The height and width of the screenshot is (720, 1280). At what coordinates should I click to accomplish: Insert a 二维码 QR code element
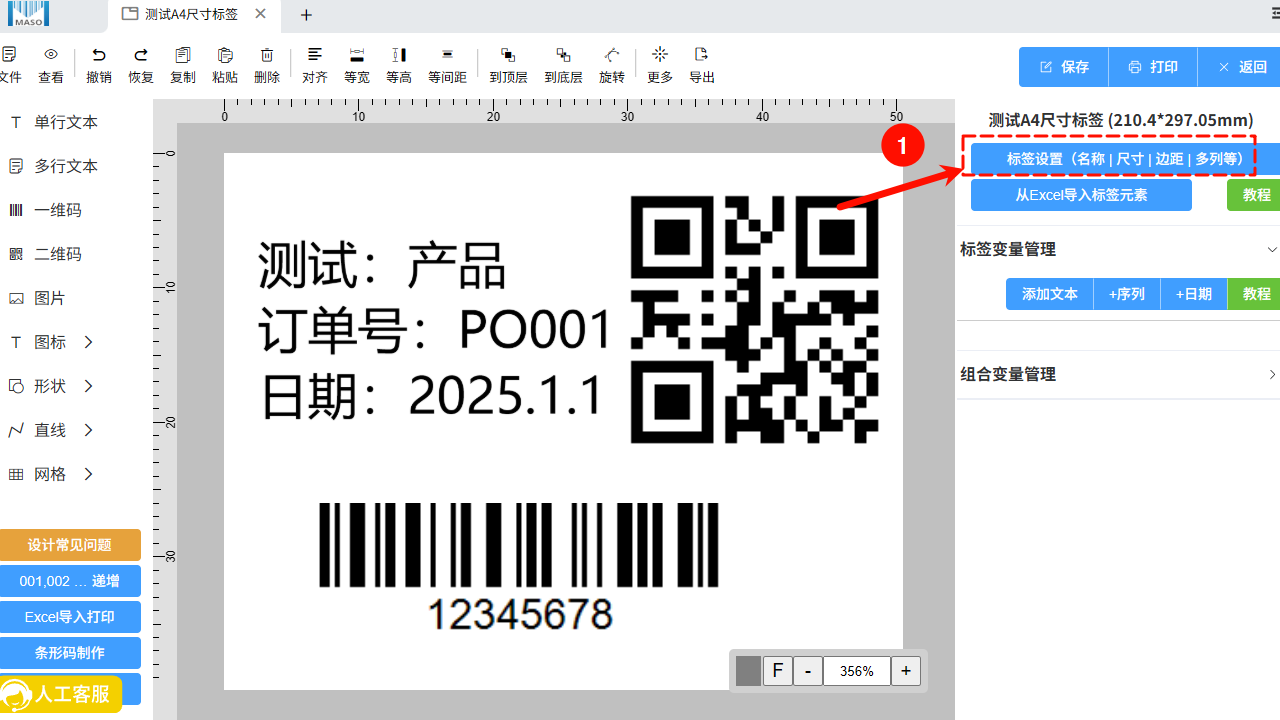46,254
